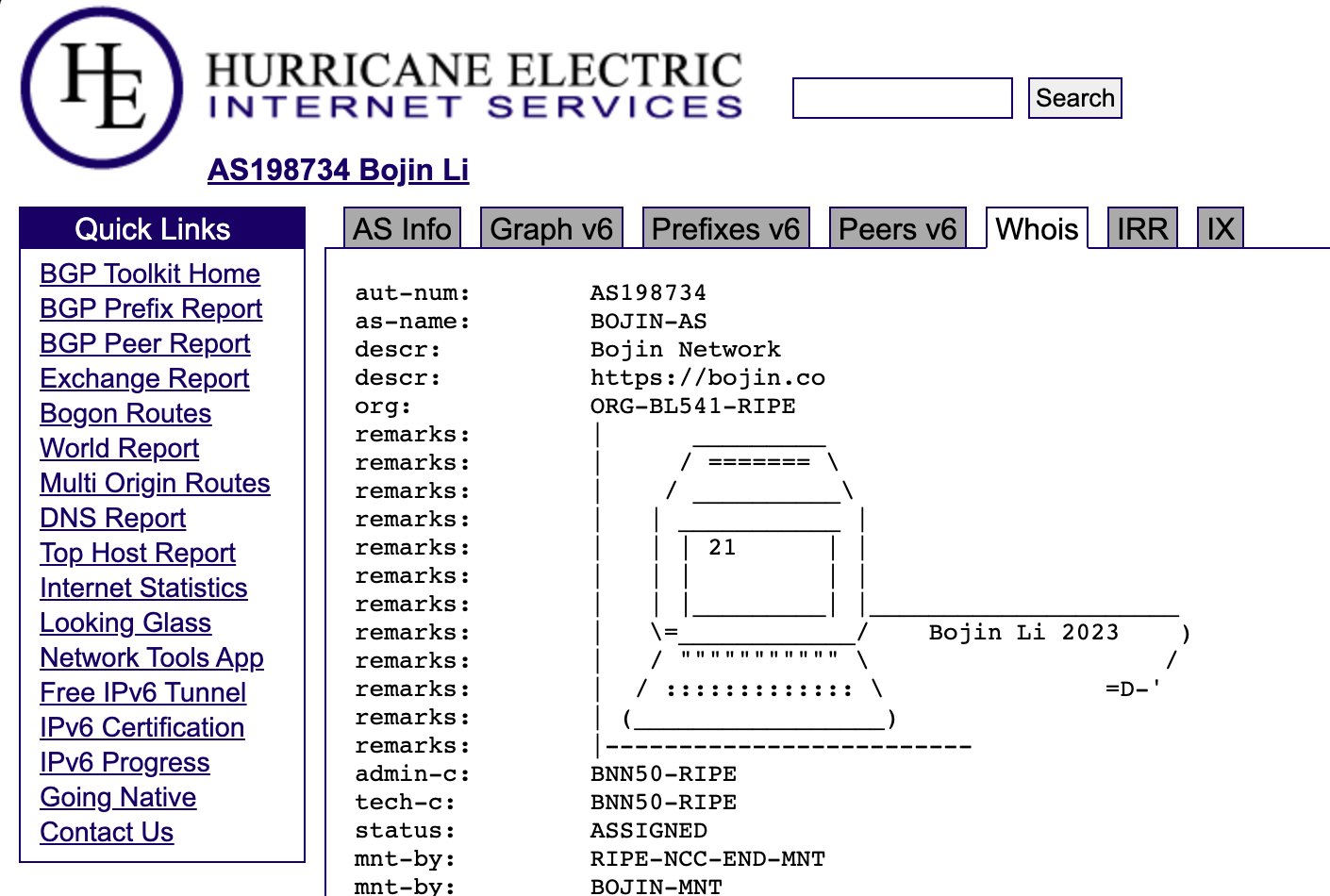View the DNS Report
Image resolution: width=1330 pixels, height=896 pixels.
point(113,518)
